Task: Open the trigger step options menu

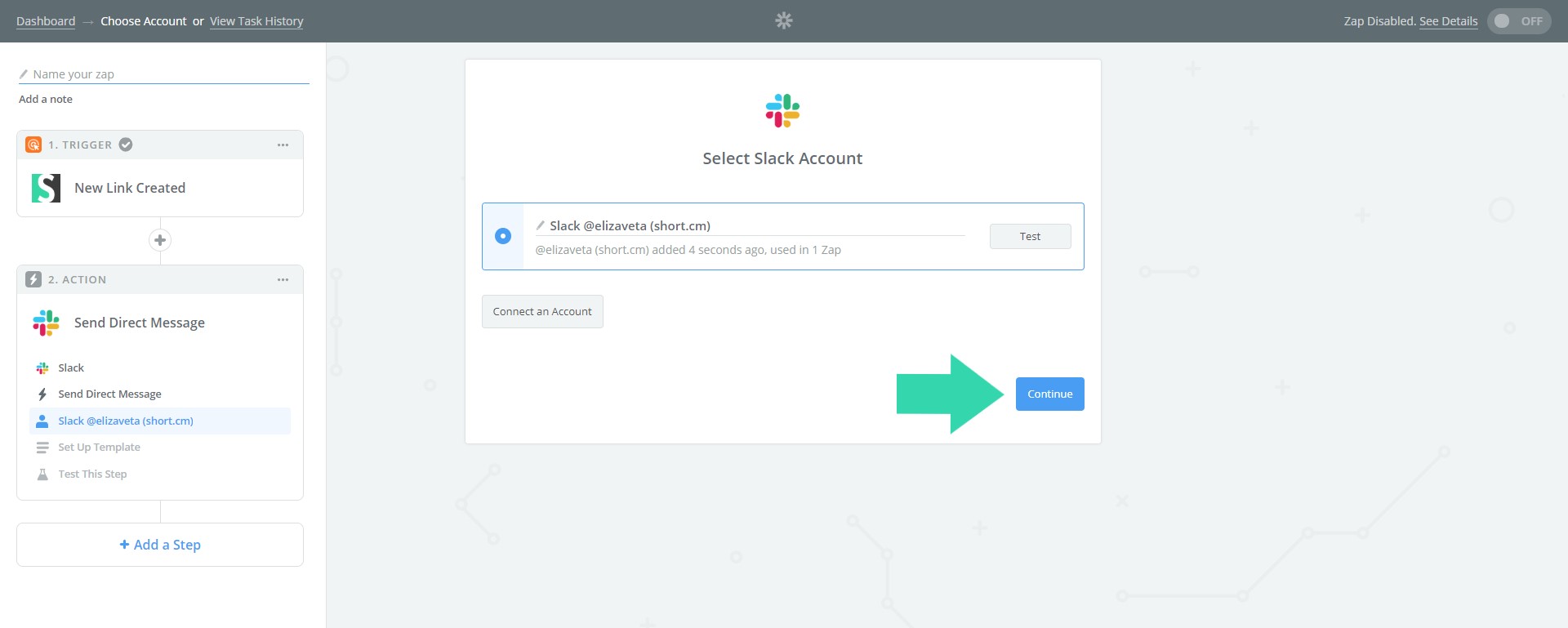Action: pos(283,145)
